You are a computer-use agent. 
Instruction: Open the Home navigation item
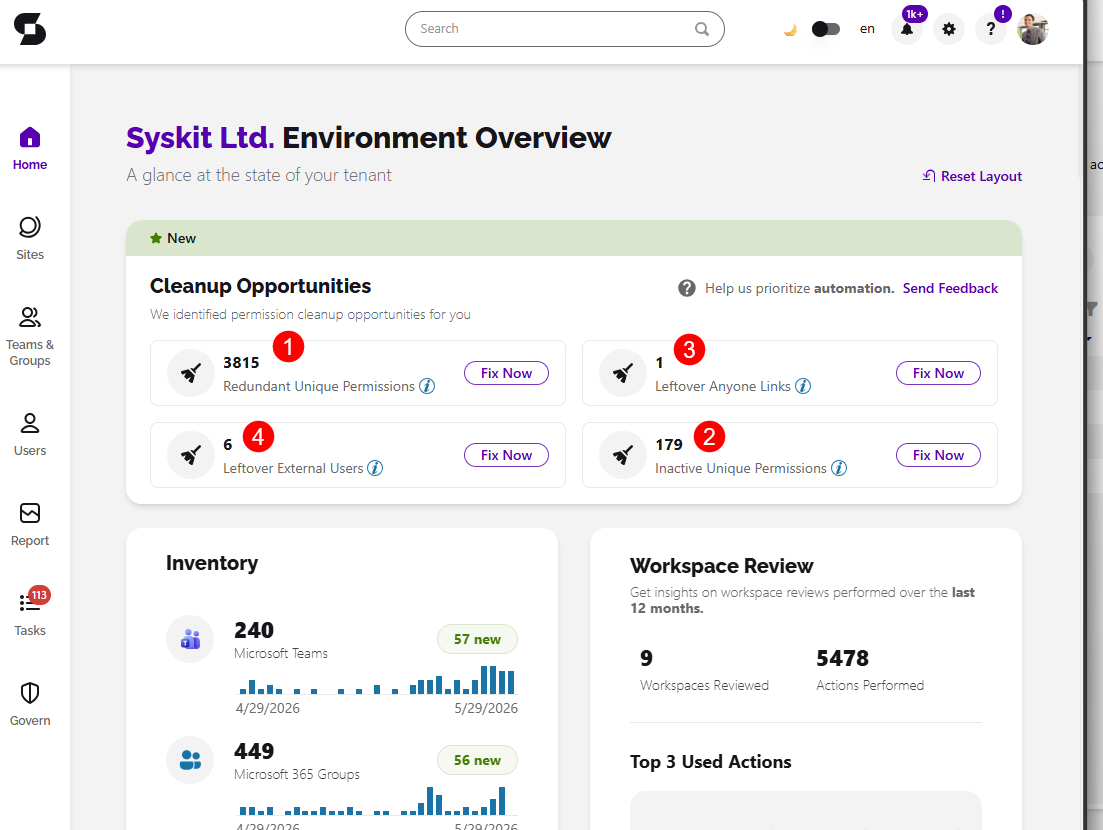point(30,149)
